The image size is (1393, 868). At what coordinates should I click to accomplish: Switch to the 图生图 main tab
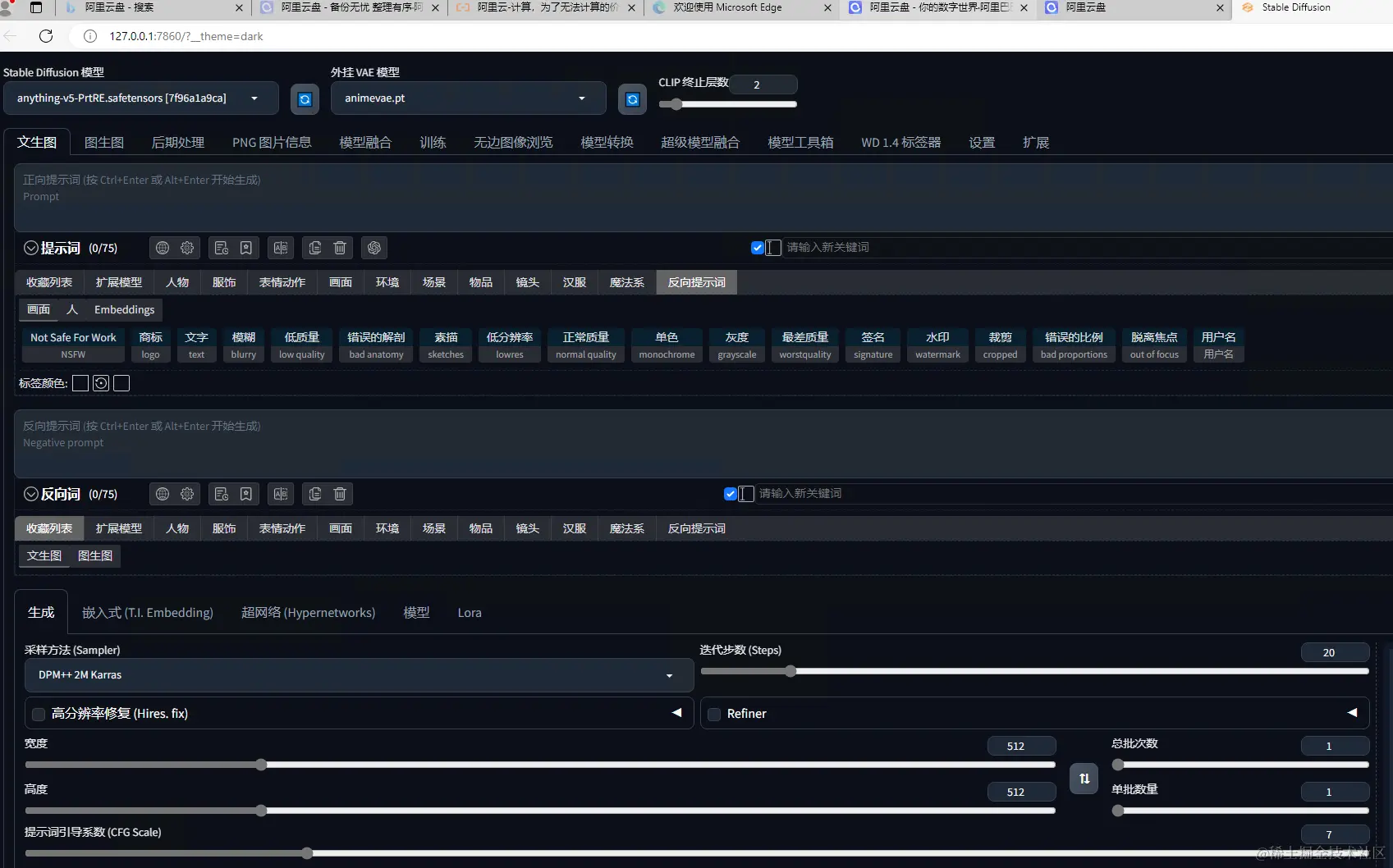[x=104, y=143]
